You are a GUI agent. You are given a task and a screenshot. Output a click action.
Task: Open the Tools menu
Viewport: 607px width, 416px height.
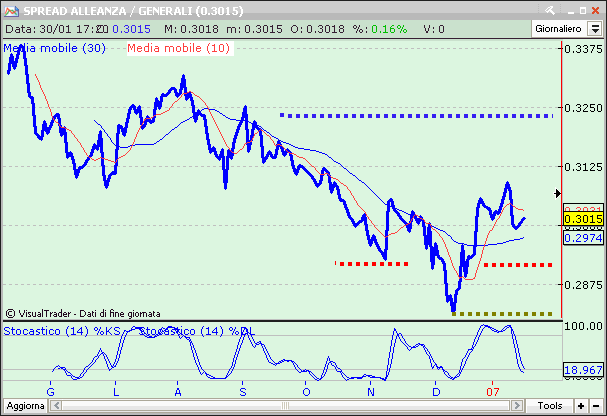point(549,406)
